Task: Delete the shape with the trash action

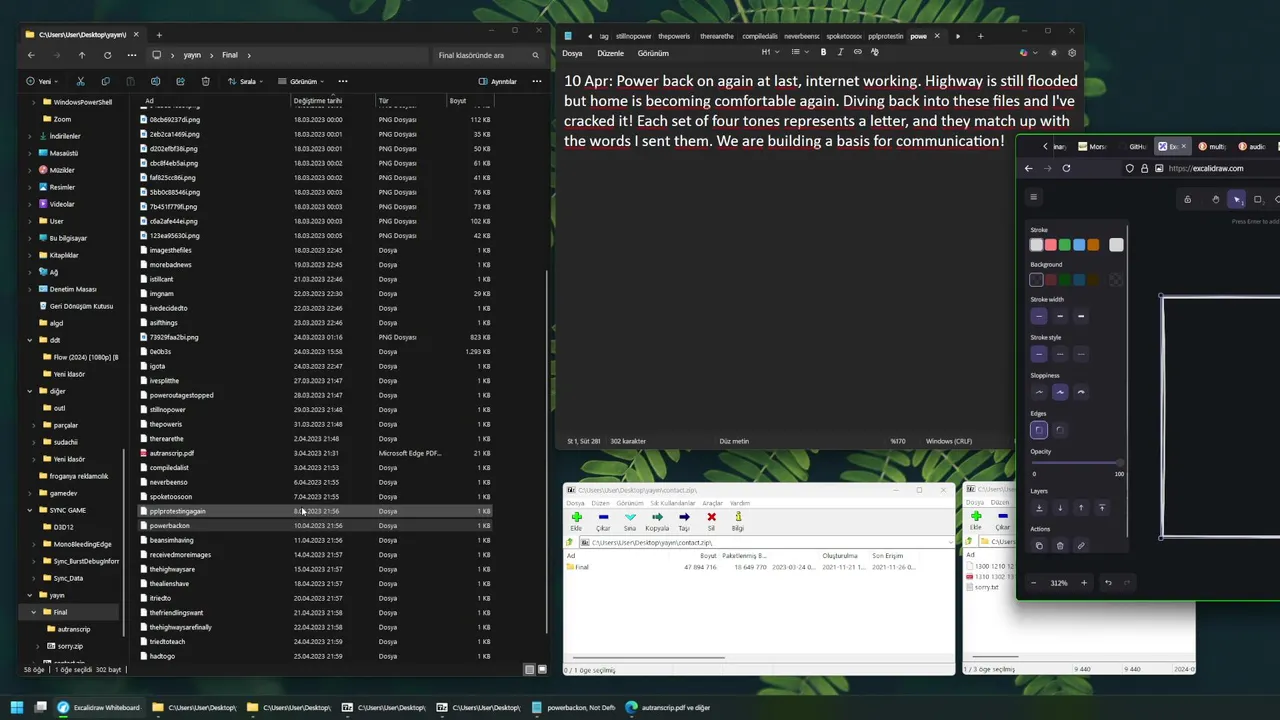Action: (1060, 546)
